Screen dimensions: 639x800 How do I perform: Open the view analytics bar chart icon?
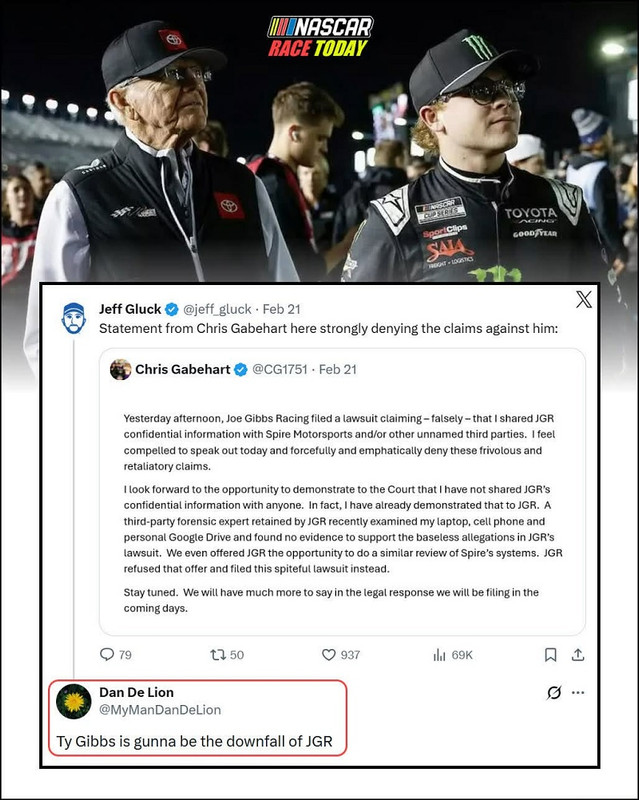(439, 655)
